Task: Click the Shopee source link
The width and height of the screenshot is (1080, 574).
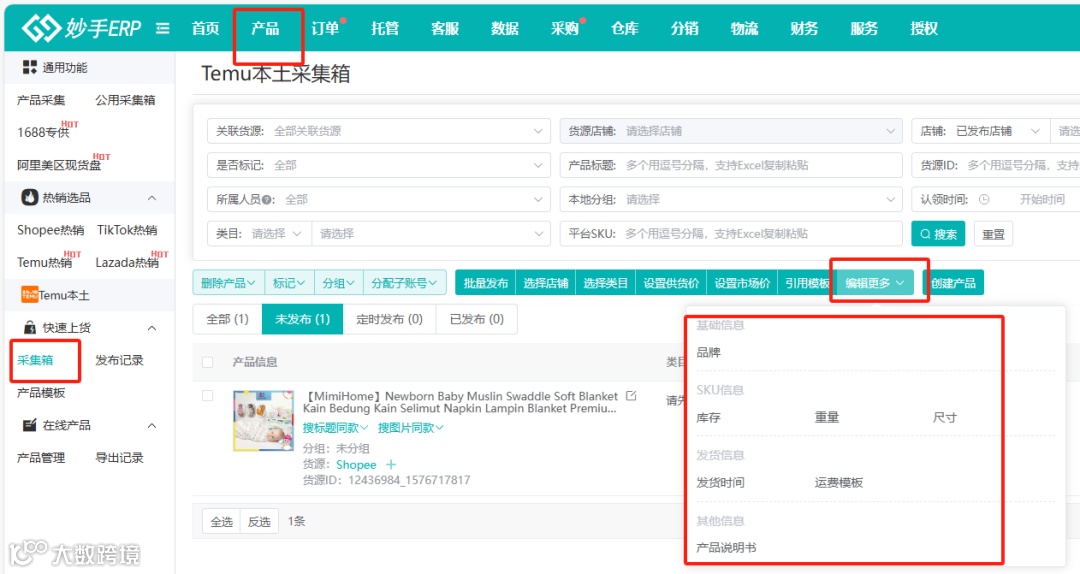Action: 356,464
